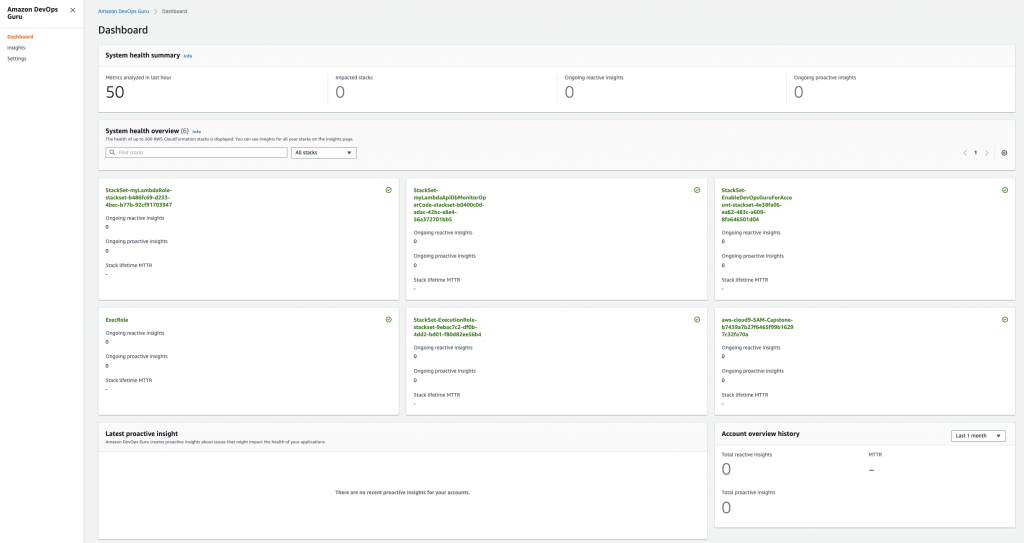Click the magnifier icon in Find stacks
The image size is (1024, 543).
(x=112, y=152)
